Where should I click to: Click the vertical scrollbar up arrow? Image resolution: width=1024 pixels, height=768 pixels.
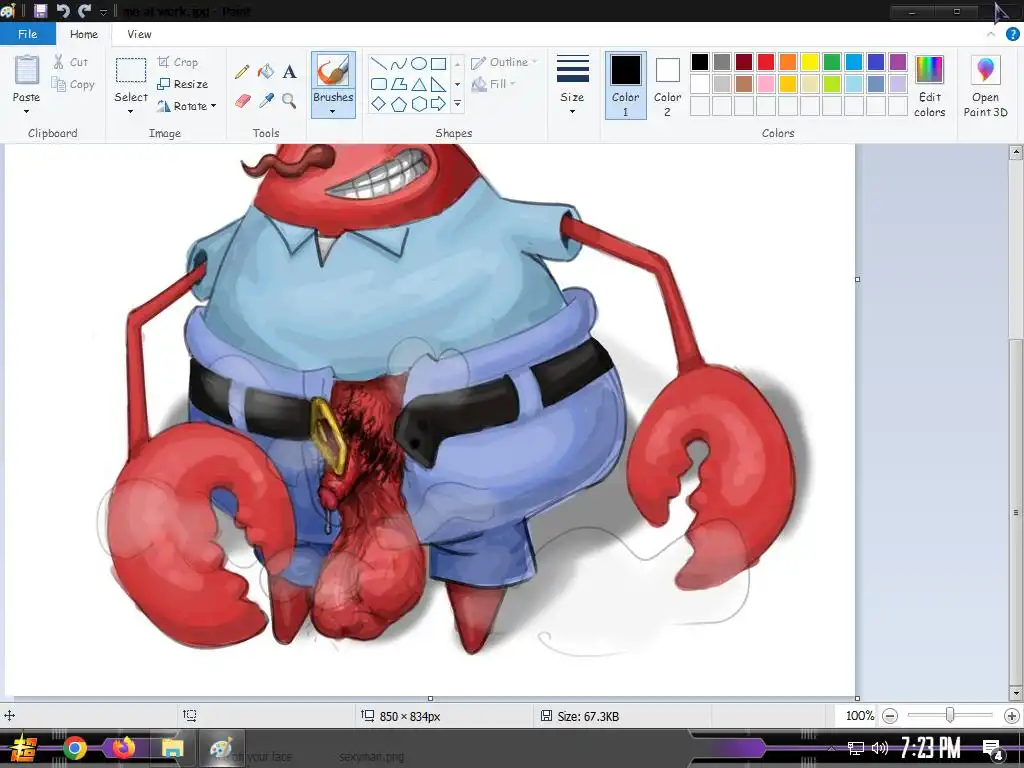point(1015,152)
